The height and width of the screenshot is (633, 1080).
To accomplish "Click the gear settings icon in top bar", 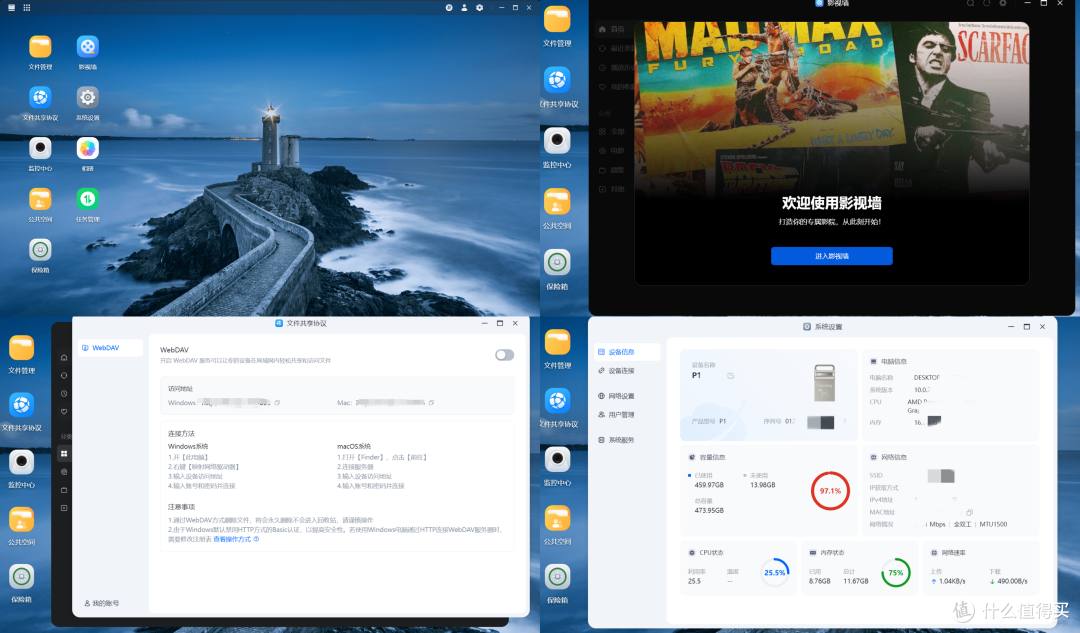I will click(479, 8).
